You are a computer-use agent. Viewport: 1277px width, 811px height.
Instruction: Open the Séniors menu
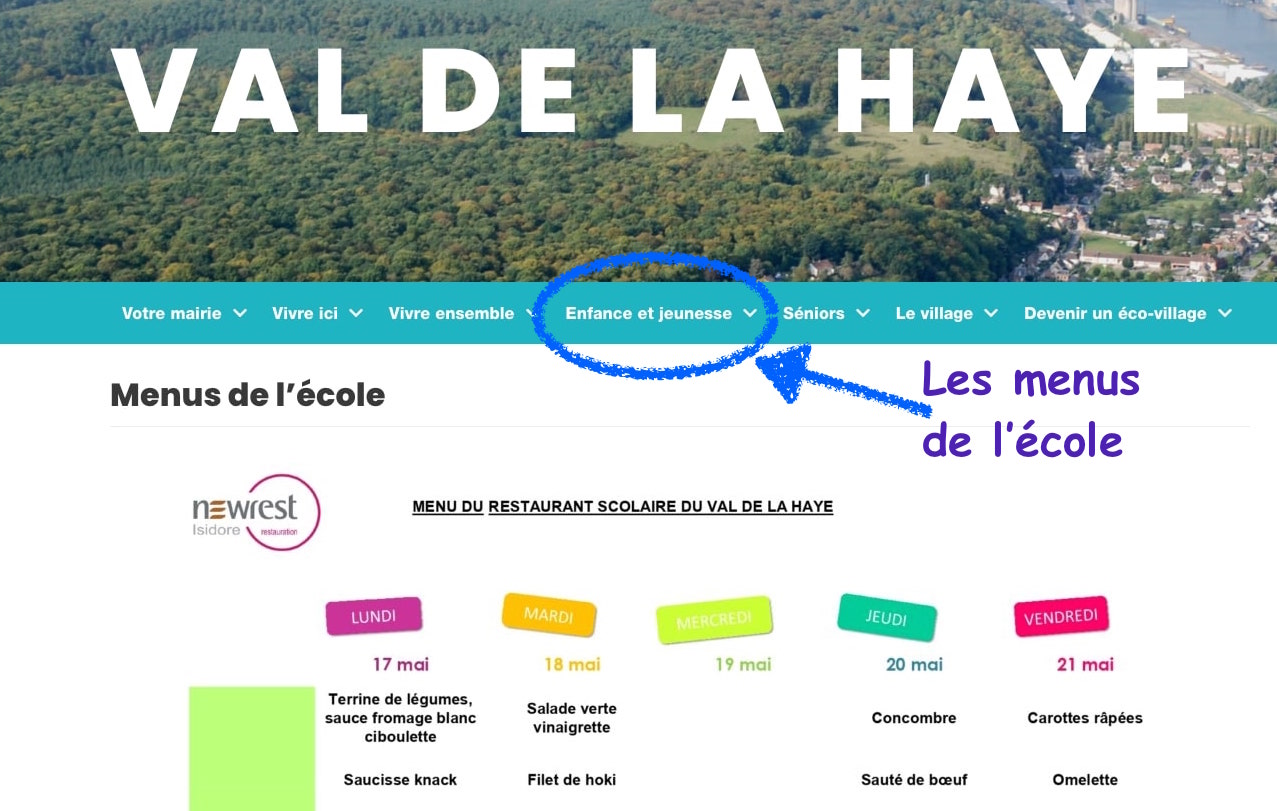[814, 313]
